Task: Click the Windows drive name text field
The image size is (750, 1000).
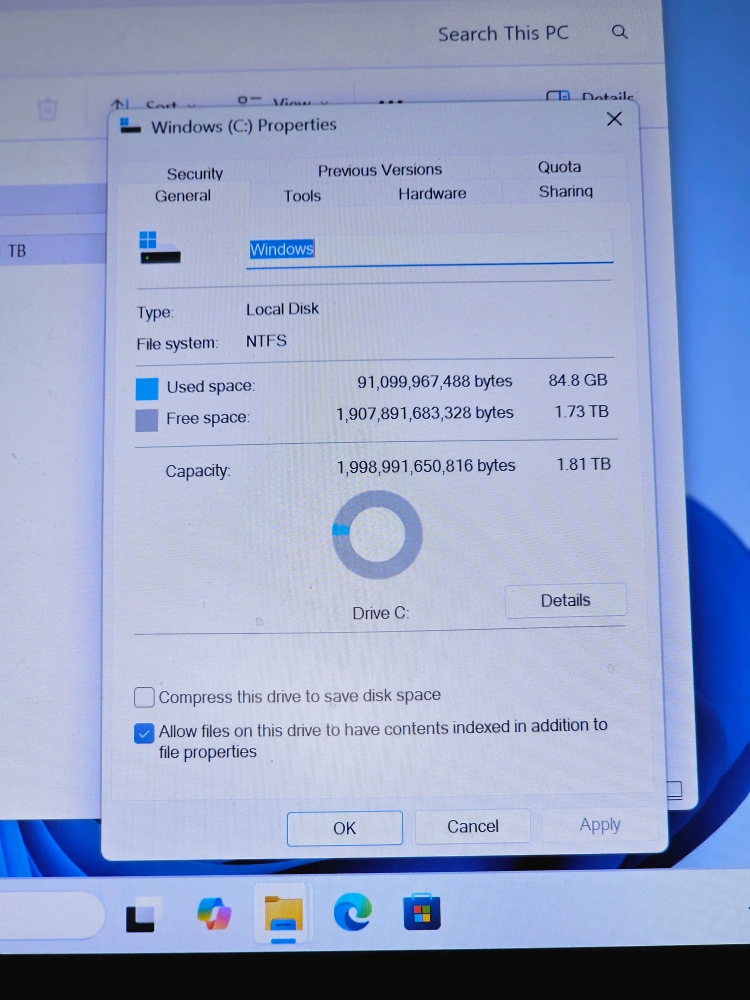Action: pos(430,250)
